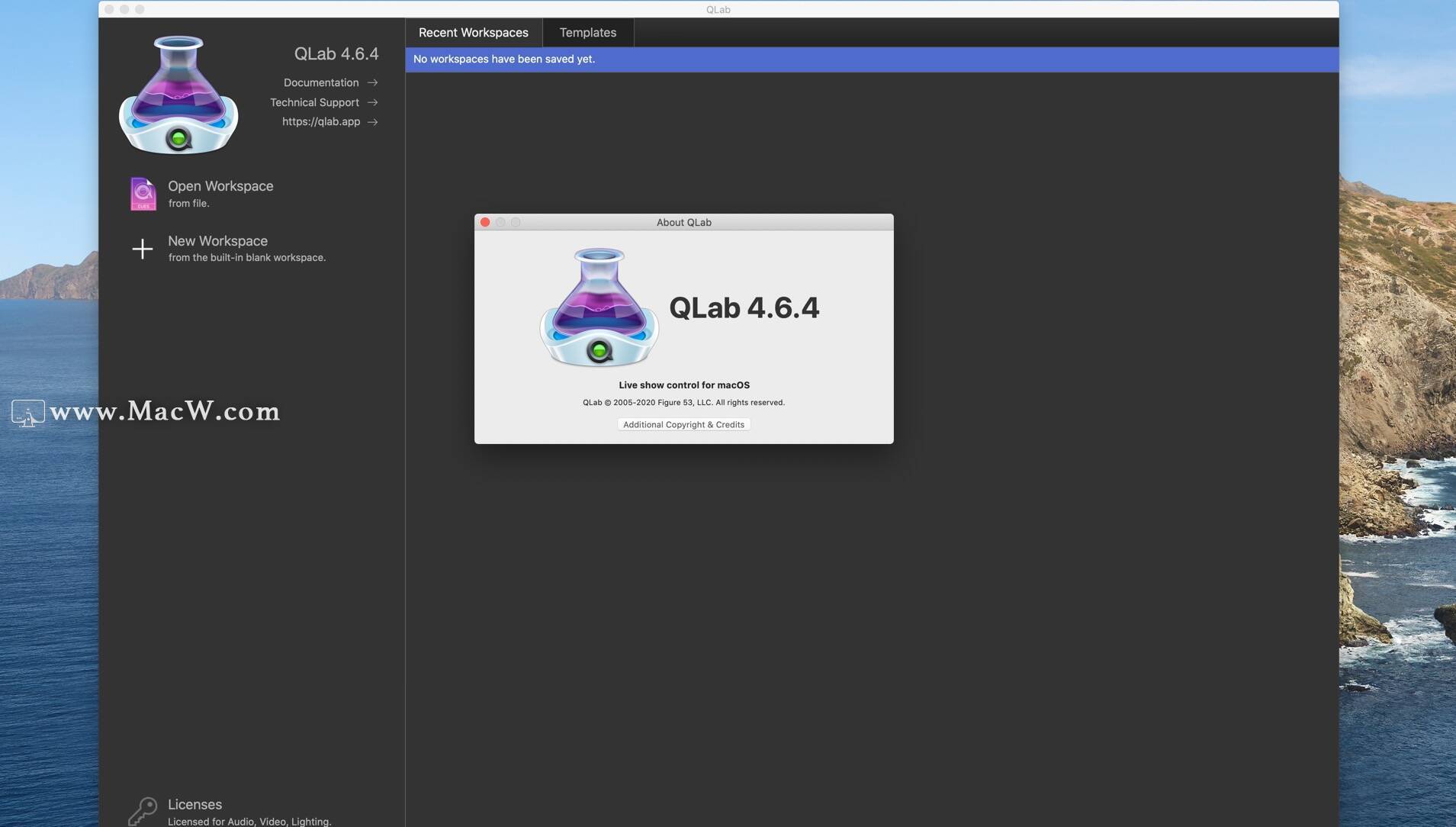Viewport: 1456px width, 827px height.
Task: Click Additional Copyright & Credits button
Action: 683,424
